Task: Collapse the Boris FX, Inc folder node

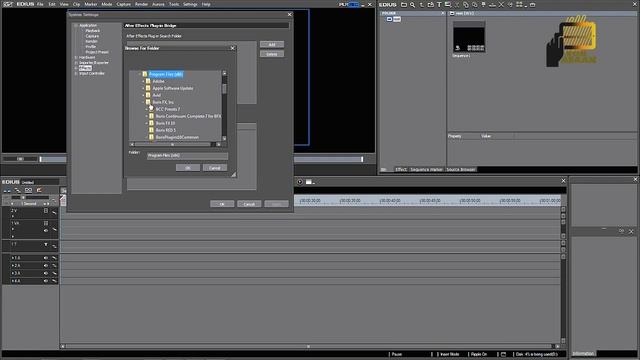Action: click(143, 102)
